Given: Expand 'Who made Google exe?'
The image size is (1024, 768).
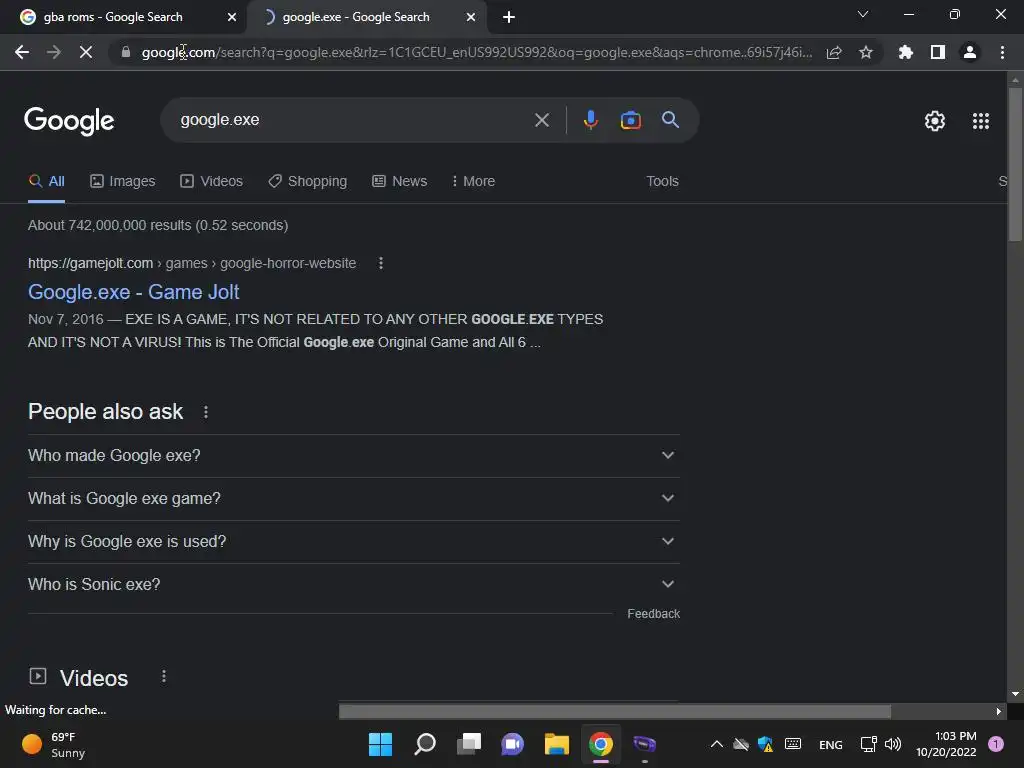Looking at the screenshot, I should (353, 455).
